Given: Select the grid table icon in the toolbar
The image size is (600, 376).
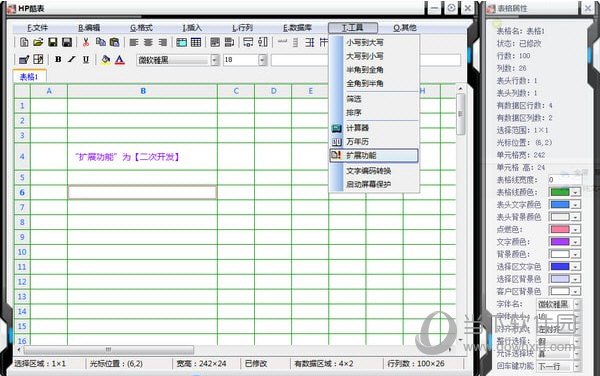Looking at the screenshot, I should (x=196, y=42).
